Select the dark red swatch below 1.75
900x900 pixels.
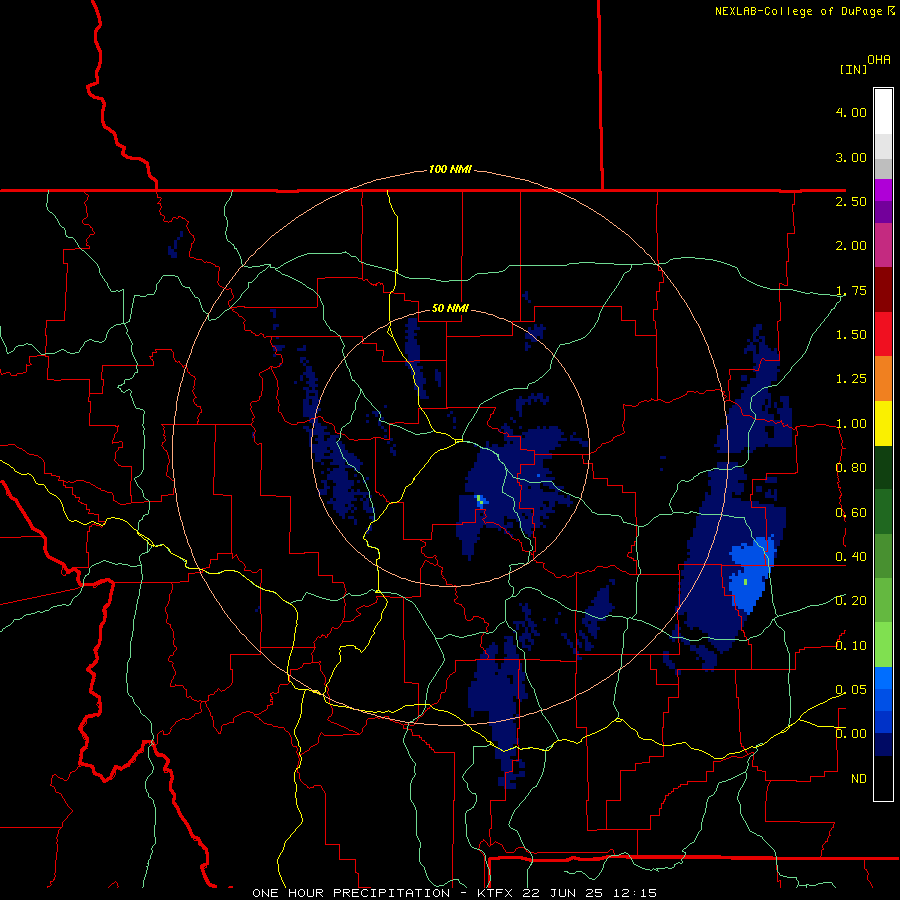coord(883,290)
